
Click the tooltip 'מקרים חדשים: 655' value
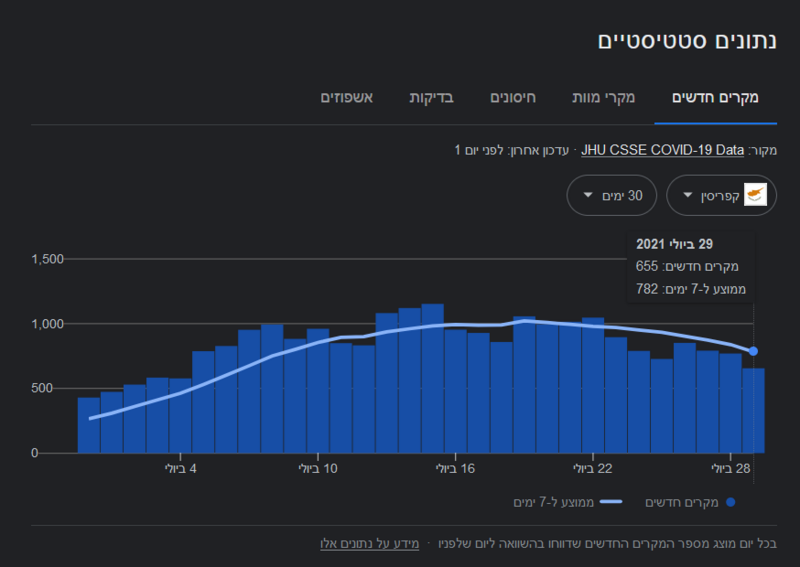tap(687, 266)
